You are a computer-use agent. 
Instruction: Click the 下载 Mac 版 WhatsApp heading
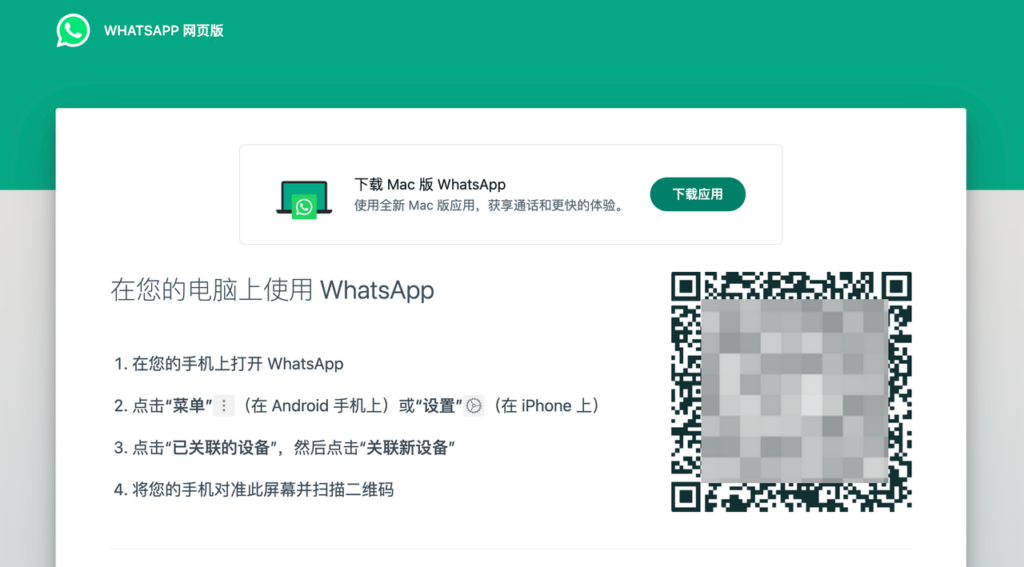point(430,185)
